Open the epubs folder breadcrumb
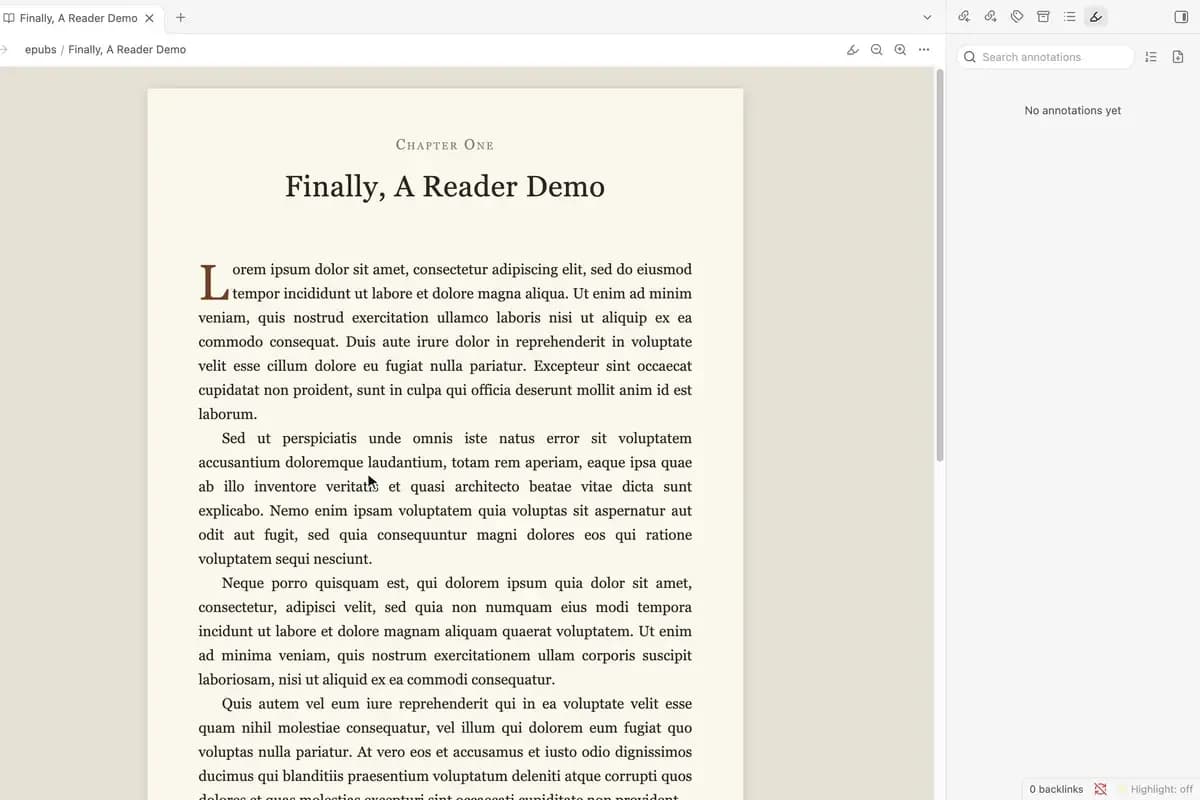The image size is (1200, 800). tap(41, 50)
